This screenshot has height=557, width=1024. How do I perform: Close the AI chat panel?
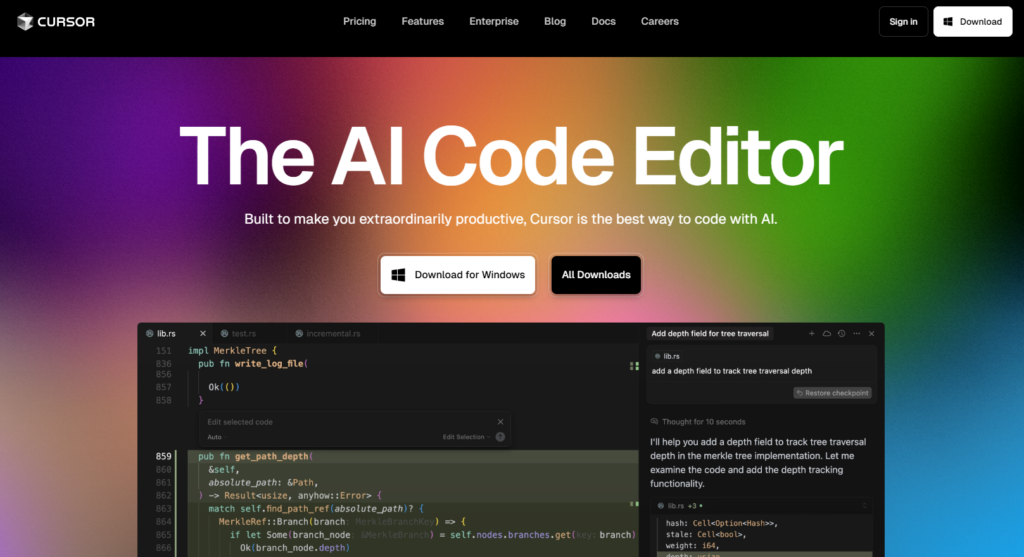coord(871,334)
